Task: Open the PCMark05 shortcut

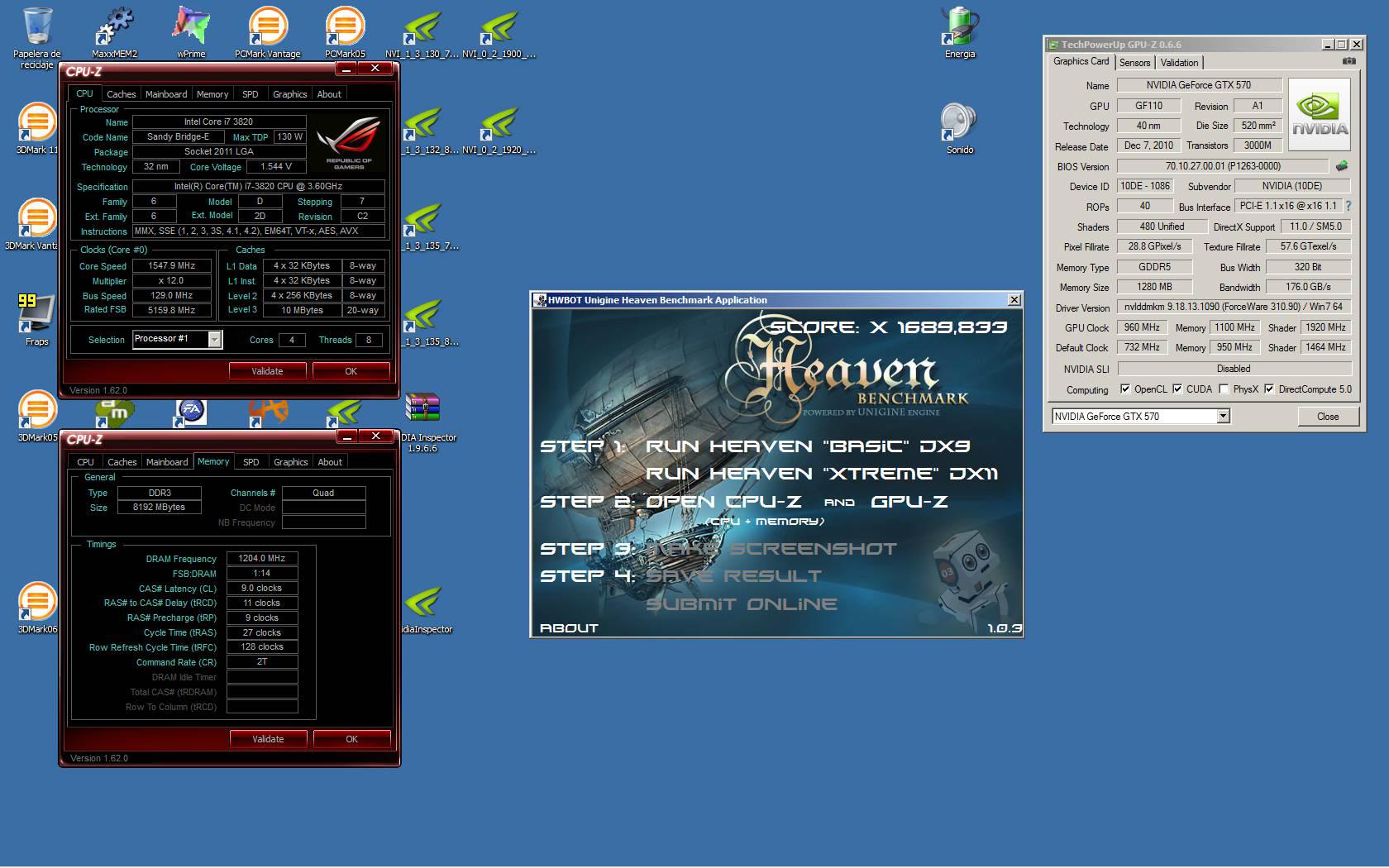Action: 345,33
